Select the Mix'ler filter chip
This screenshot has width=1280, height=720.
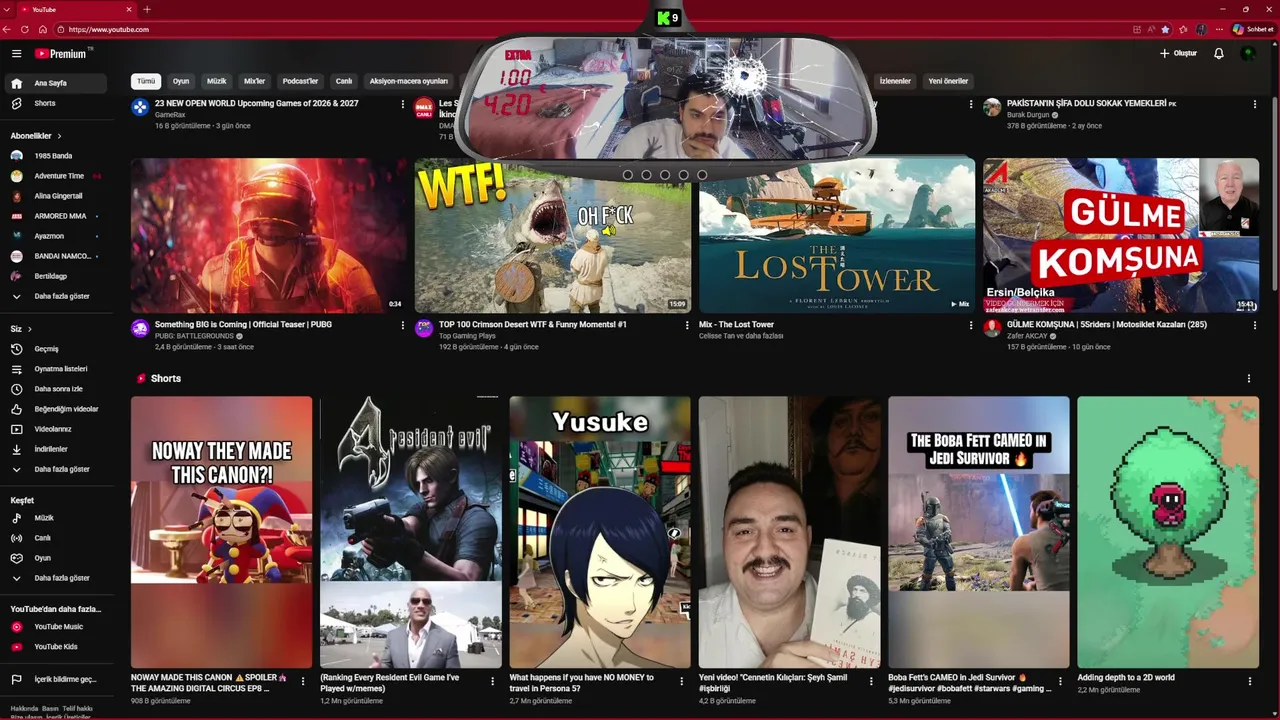click(255, 81)
